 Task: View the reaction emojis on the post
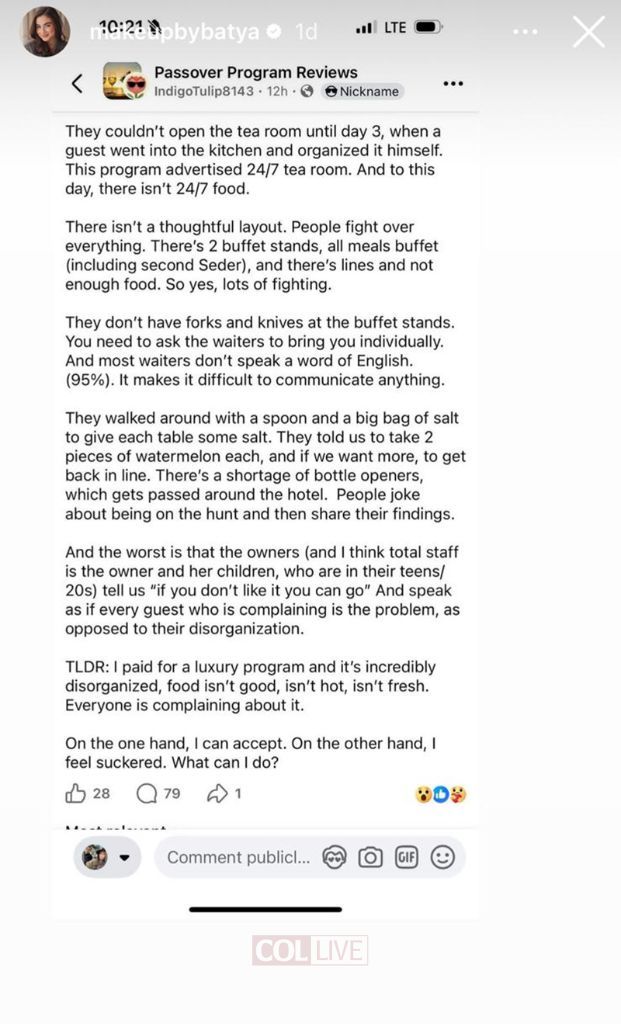tap(441, 794)
